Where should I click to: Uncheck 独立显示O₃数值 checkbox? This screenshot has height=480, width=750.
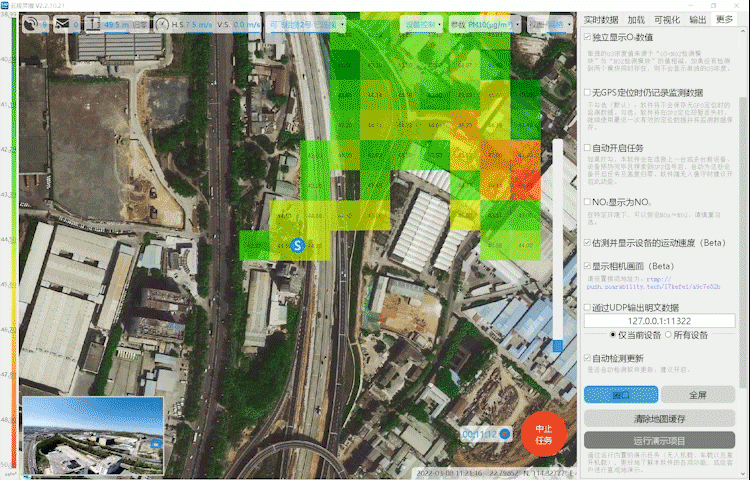click(588, 37)
